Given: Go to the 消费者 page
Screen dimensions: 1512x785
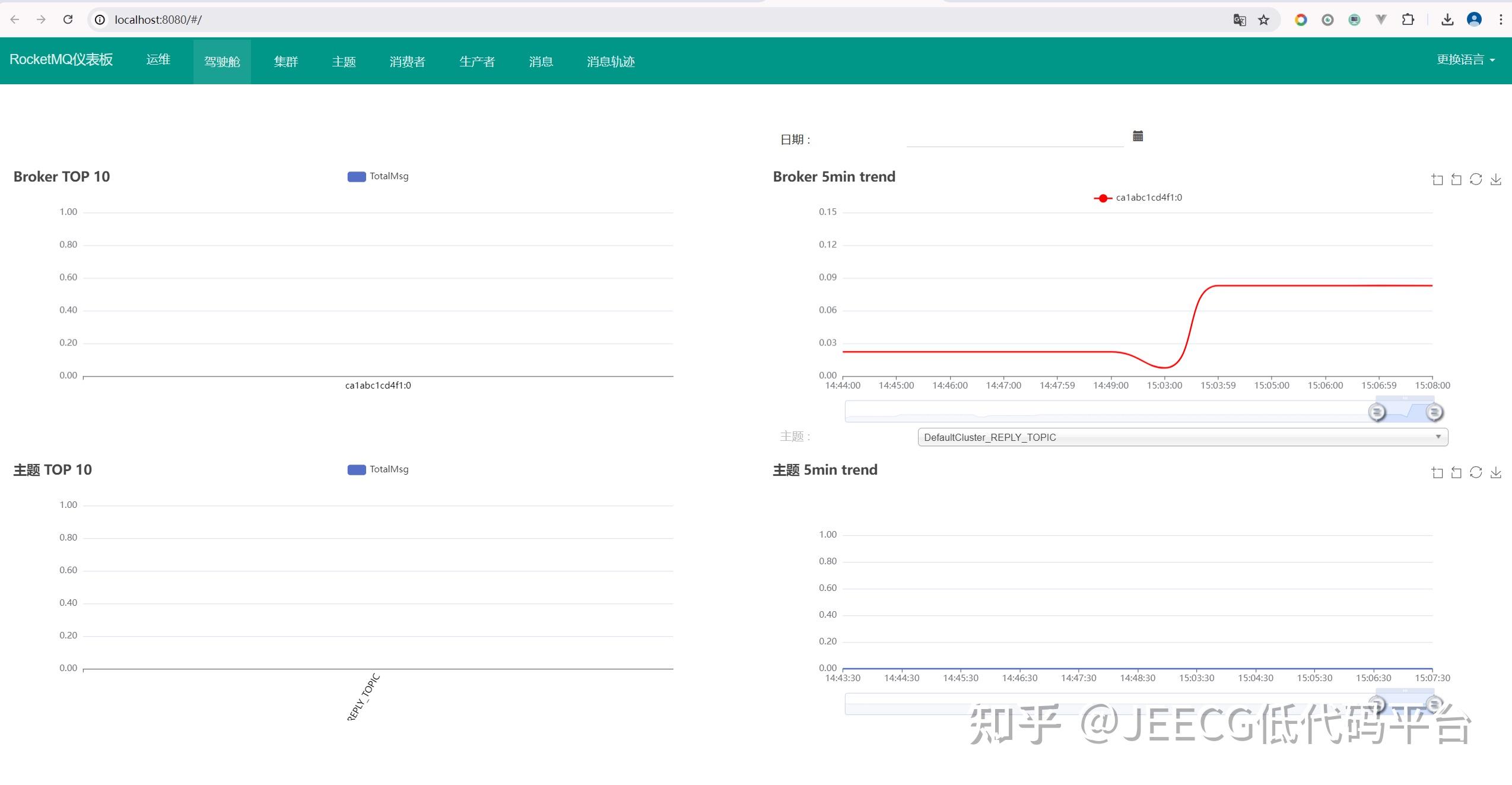Looking at the screenshot, I should pyautogui.click(x=407, y=62).
